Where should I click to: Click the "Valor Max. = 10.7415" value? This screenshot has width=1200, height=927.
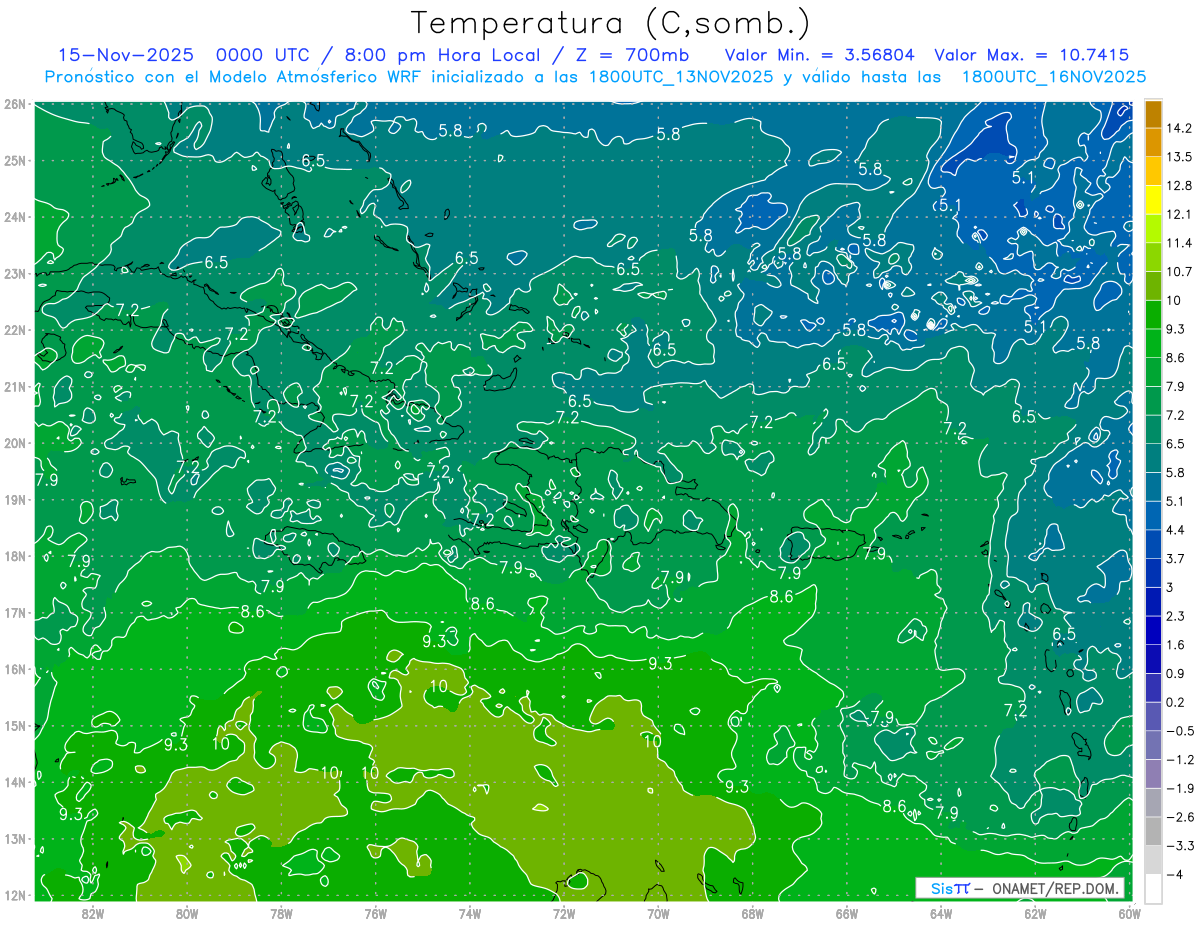pyautogui.click(x=1032, y=55)
